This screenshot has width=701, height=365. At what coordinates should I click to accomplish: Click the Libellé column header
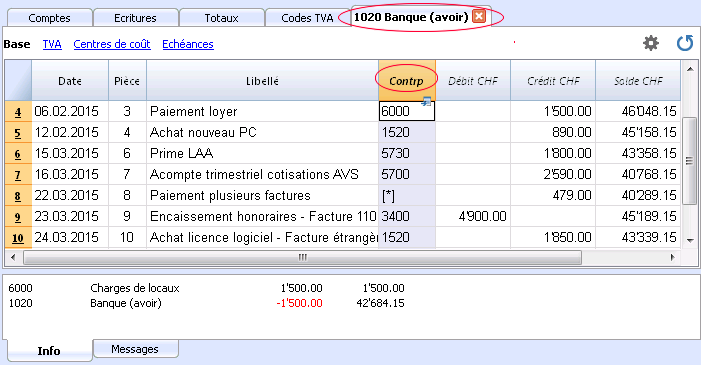pyautogui.click(x=262, y=81)
